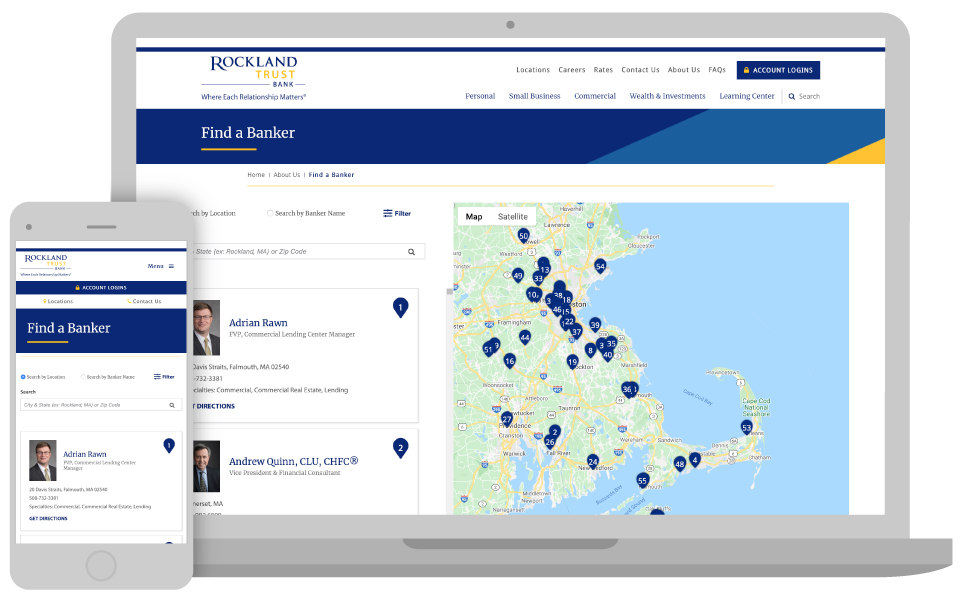Screen dimensions: 960x600
Task: Tap the Contact Us link on the phone
Action: click(144, 301)
